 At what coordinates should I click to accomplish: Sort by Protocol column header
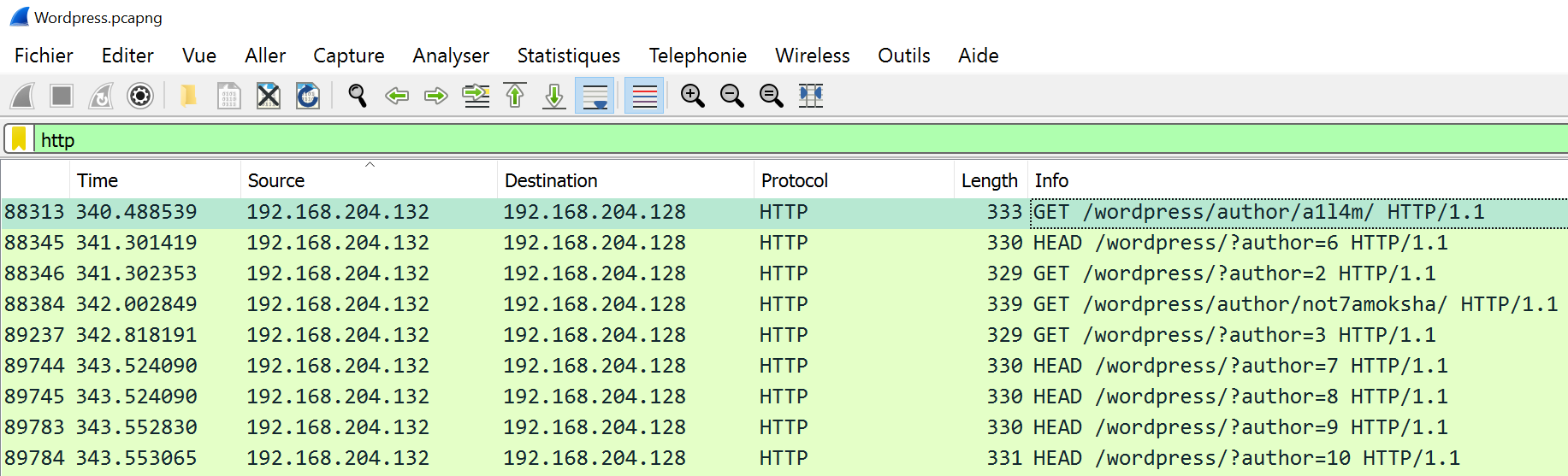pyautogui.click(x=854, y=180)
